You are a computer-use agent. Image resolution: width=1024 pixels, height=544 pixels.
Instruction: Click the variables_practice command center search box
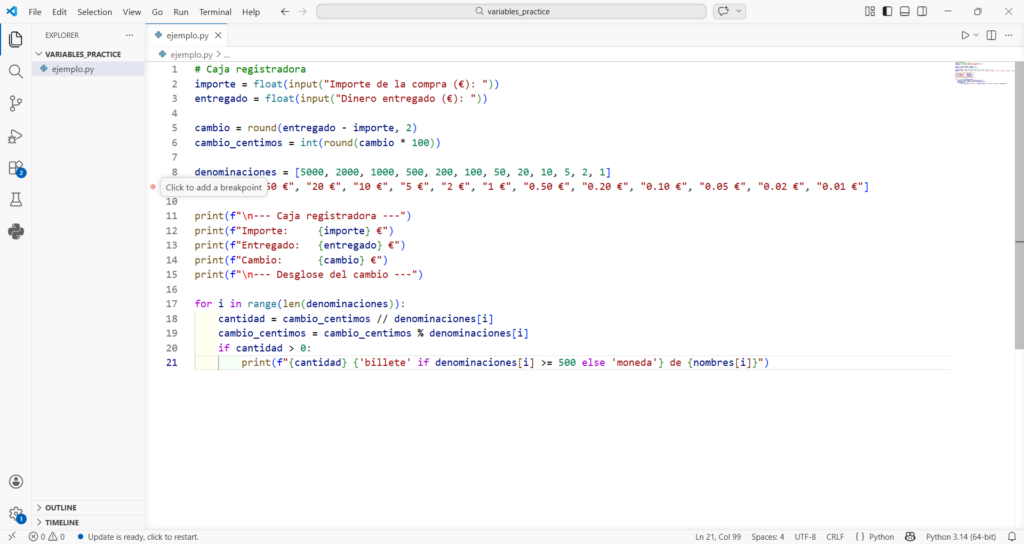tap(513, 11)
